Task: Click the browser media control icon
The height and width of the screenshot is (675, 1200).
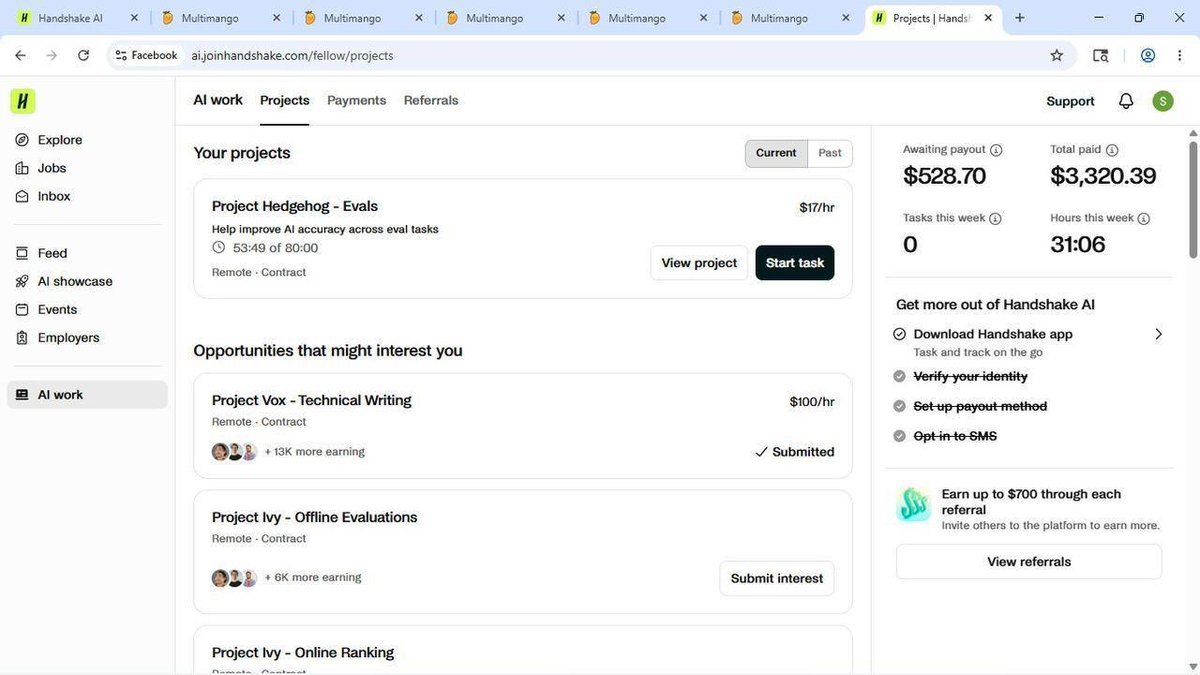Action: 1101,56
